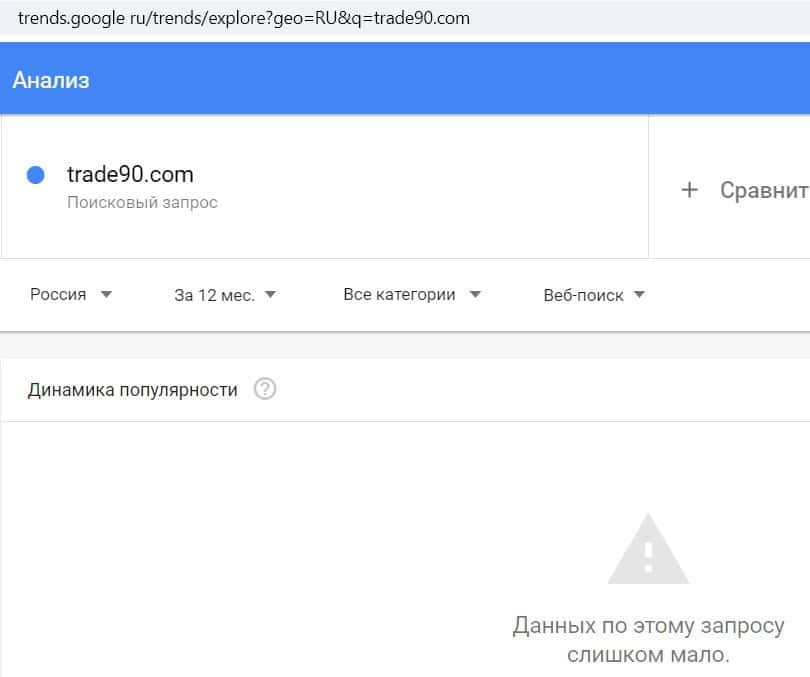Click the plus icon beside Сравнить
The image size is (810, 677).
[689, 190]
